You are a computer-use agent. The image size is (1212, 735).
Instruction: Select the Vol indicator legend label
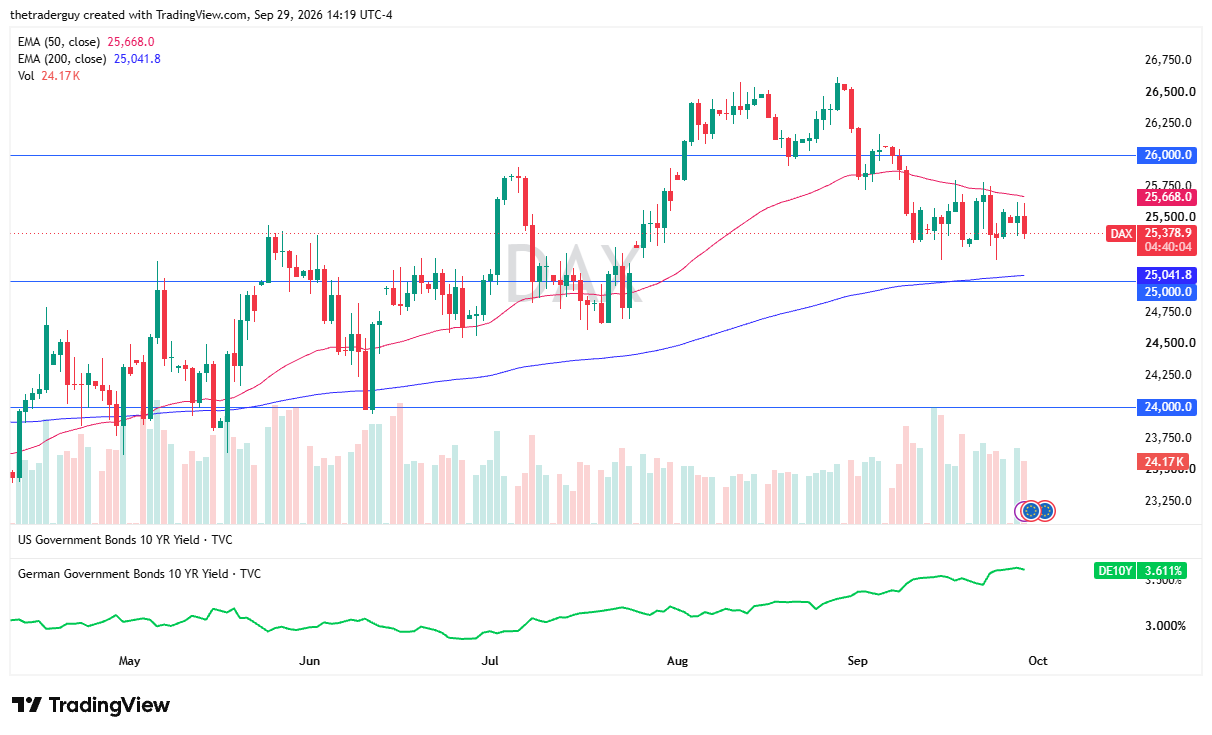click(27, 76)
